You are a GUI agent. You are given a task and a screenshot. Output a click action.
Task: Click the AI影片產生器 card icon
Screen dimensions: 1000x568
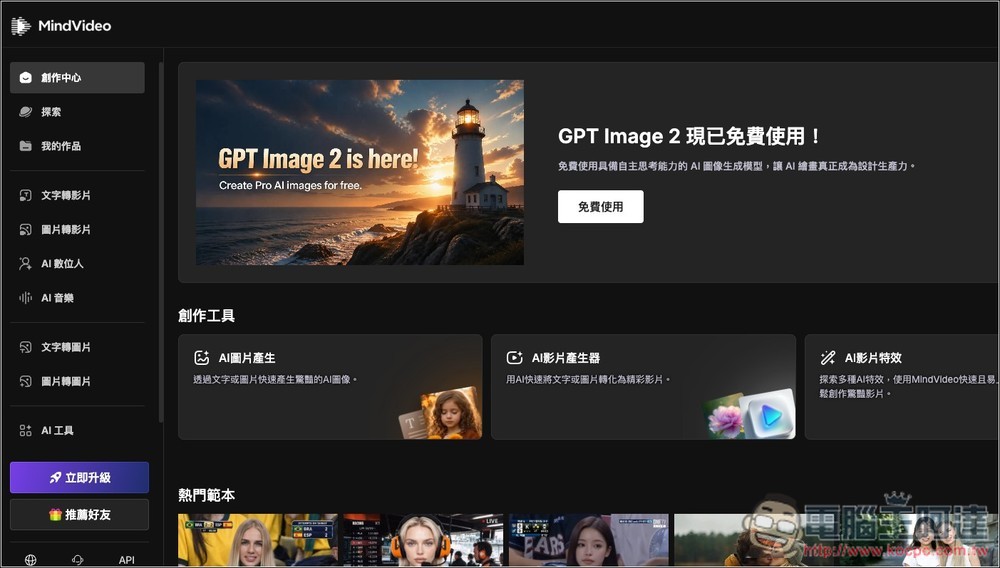515,358
